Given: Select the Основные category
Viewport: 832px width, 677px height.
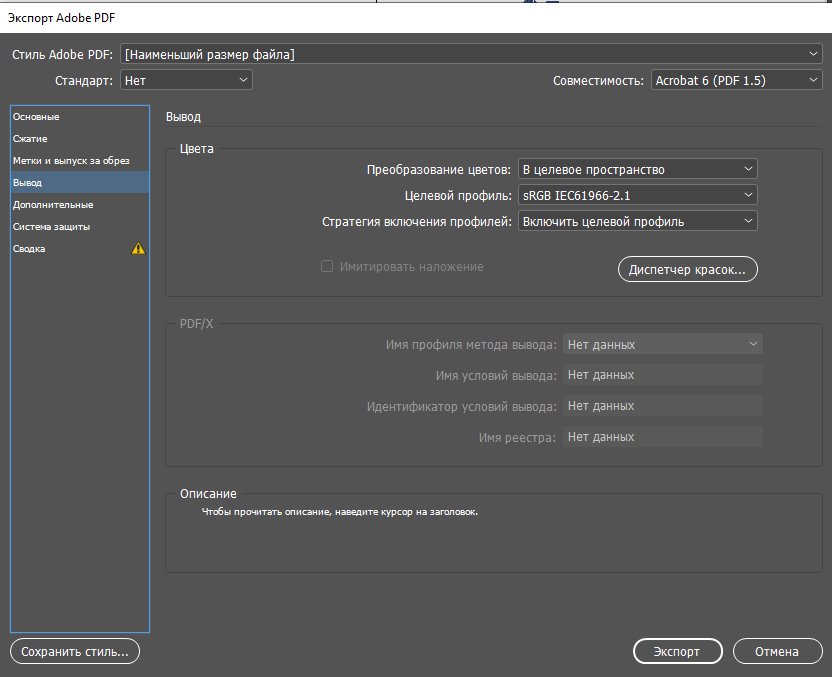Looking at the screenshot, I should click(x=36, y=117).
